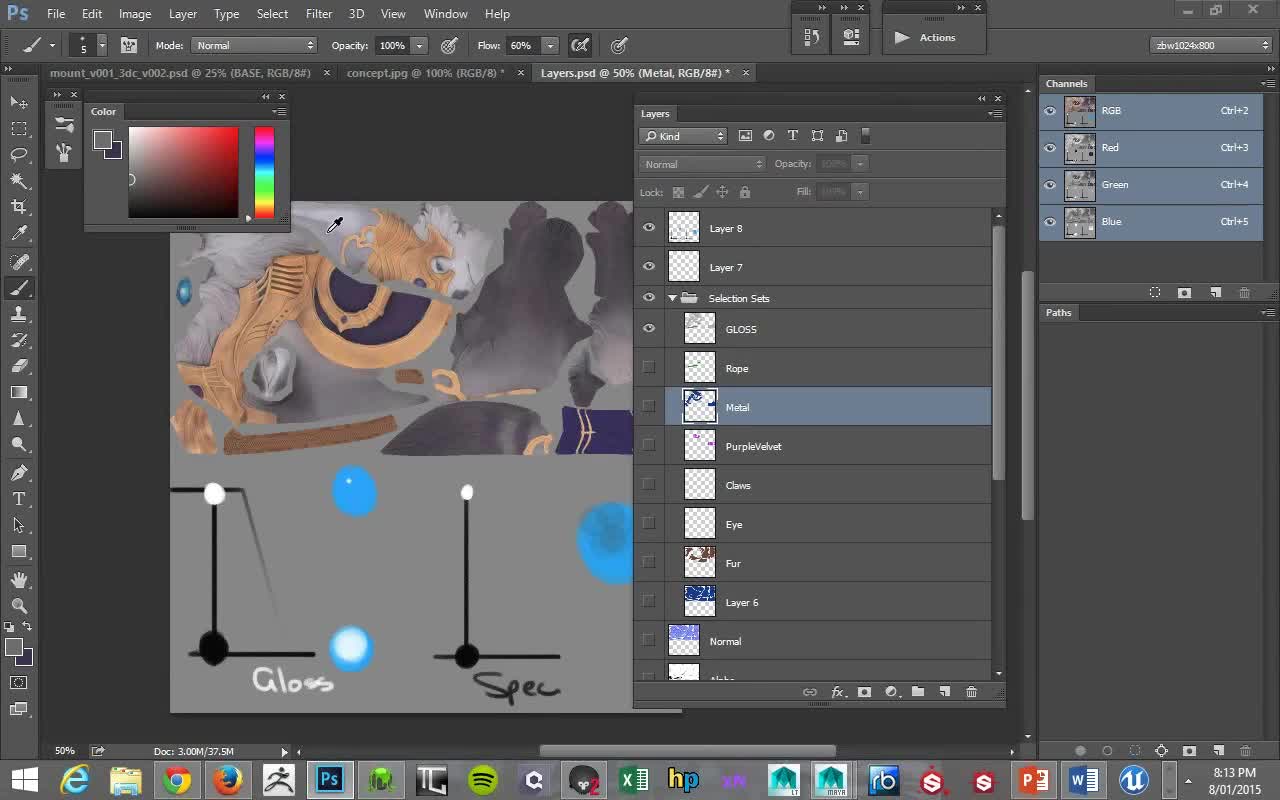Open the Opacity dropdown arrow in options bar
Screen dimensions: 1280x800
tap(420, 45)
